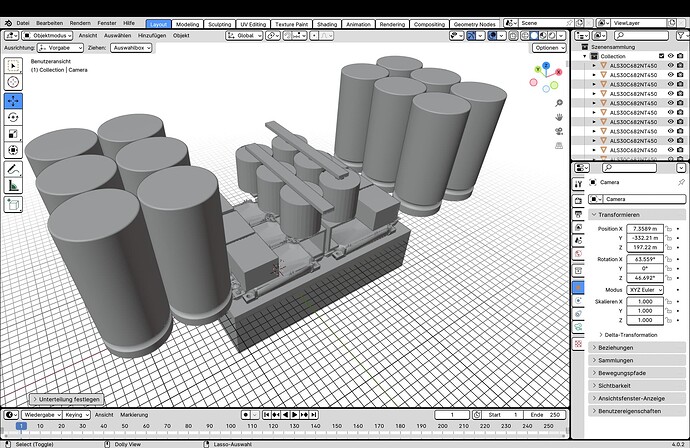Open the Tool properties tab
The image size is (690, 448).
[x=579, y=184]
